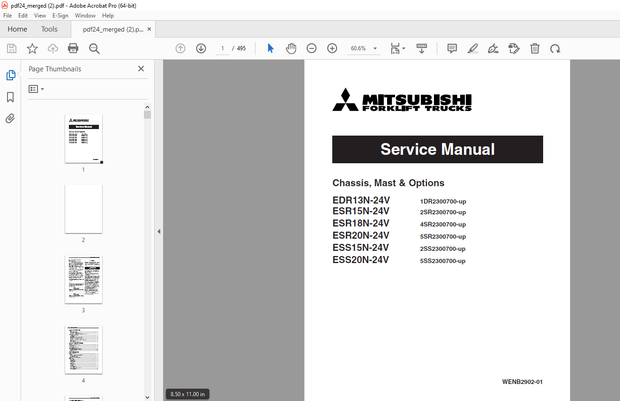The image size is (620, 401).
Task: Open the File menu
Action: [8, 15]
